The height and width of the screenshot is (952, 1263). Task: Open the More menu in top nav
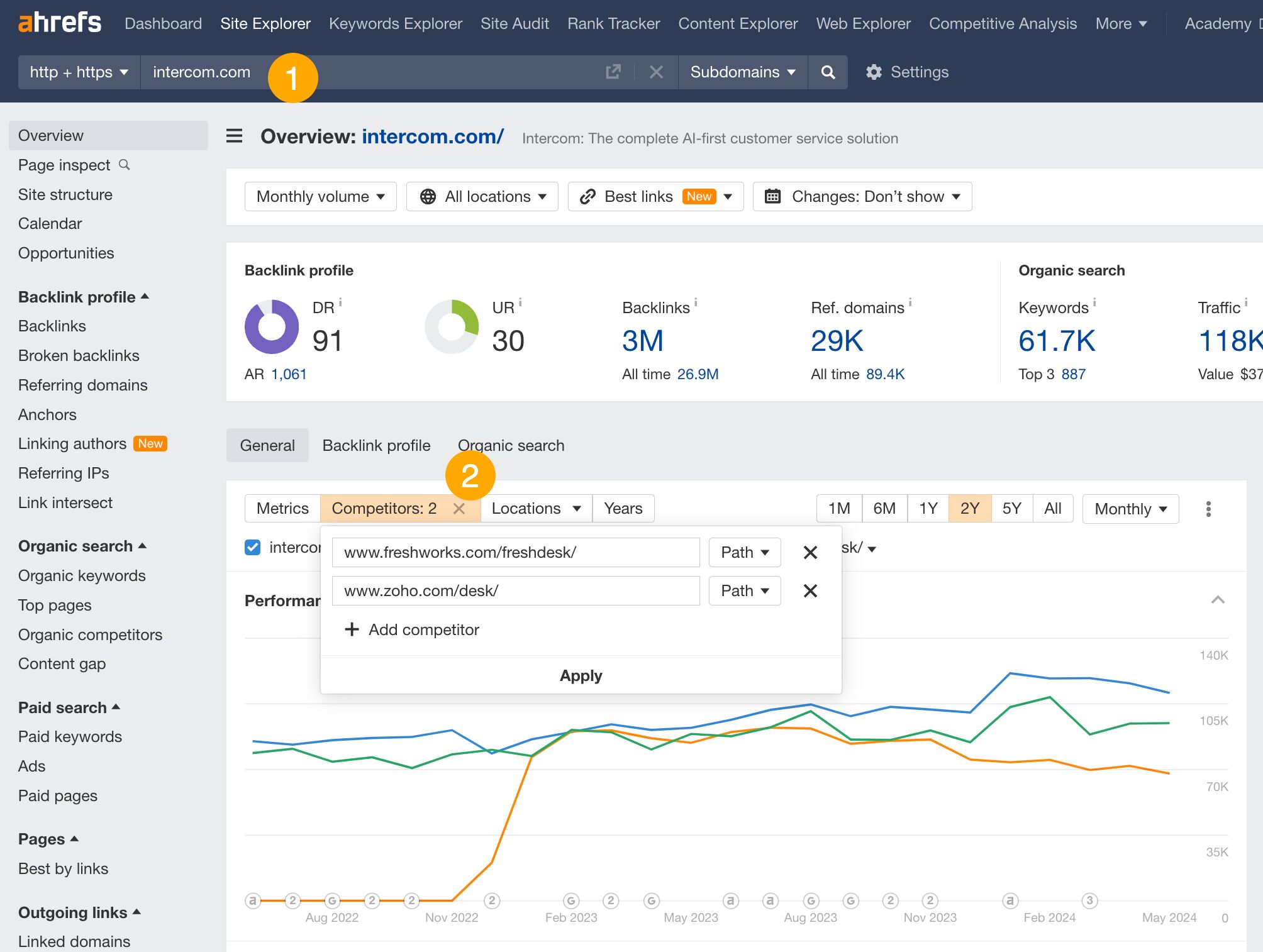pyautogui.click(x=1121, y=23)
